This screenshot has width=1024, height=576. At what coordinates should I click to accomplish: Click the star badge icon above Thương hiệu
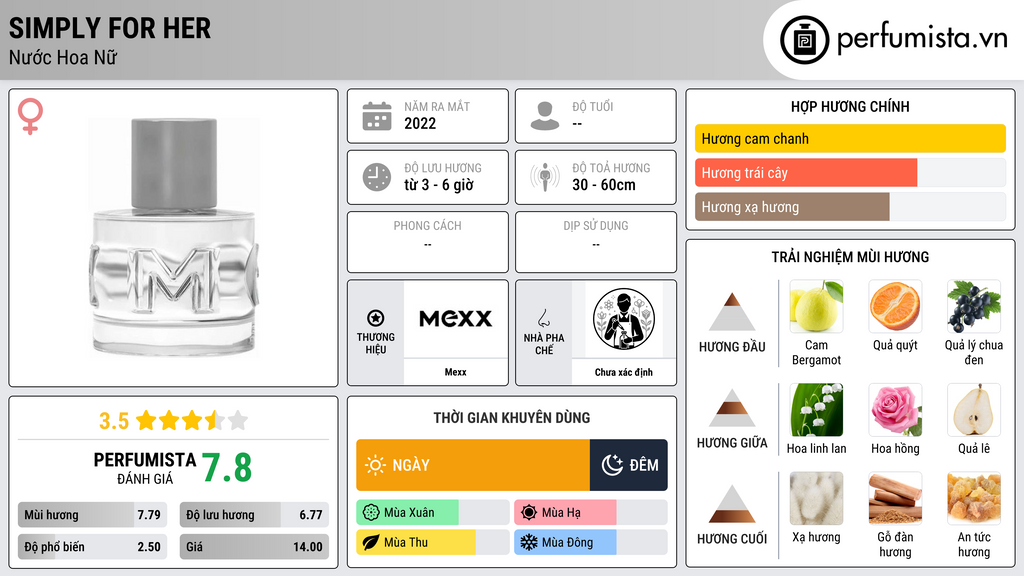pos(376,318)
